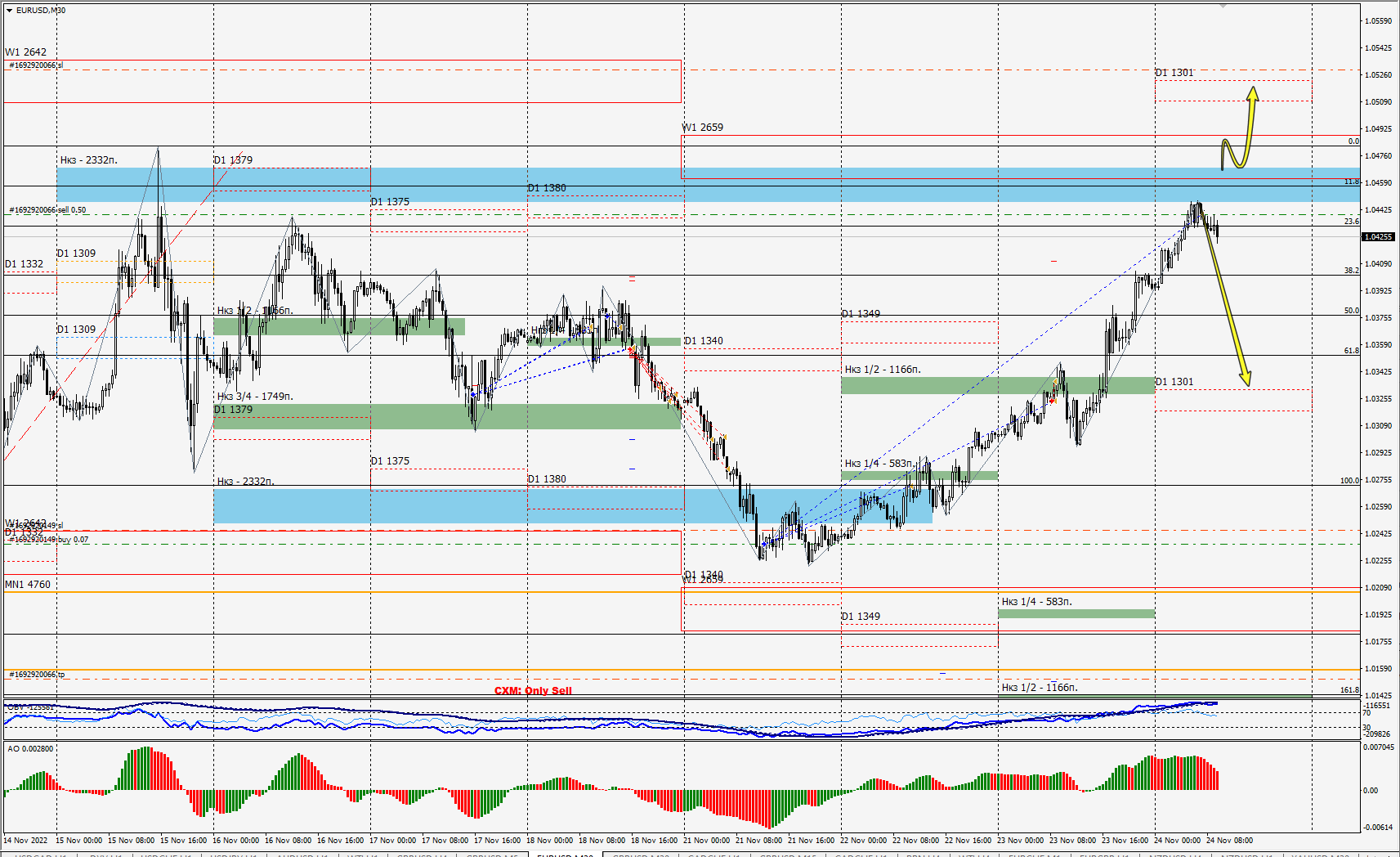
Task: Click the OBV scale value -209826
Action: [x=1377, y=734]
